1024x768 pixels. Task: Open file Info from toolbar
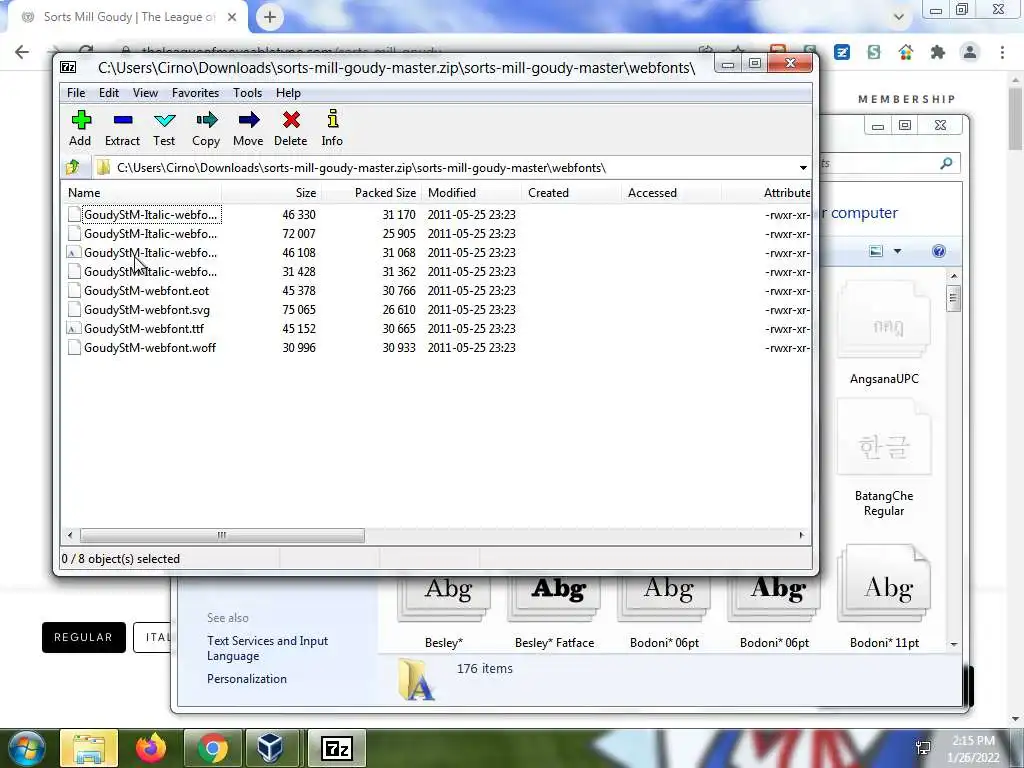tap(332, 128)
